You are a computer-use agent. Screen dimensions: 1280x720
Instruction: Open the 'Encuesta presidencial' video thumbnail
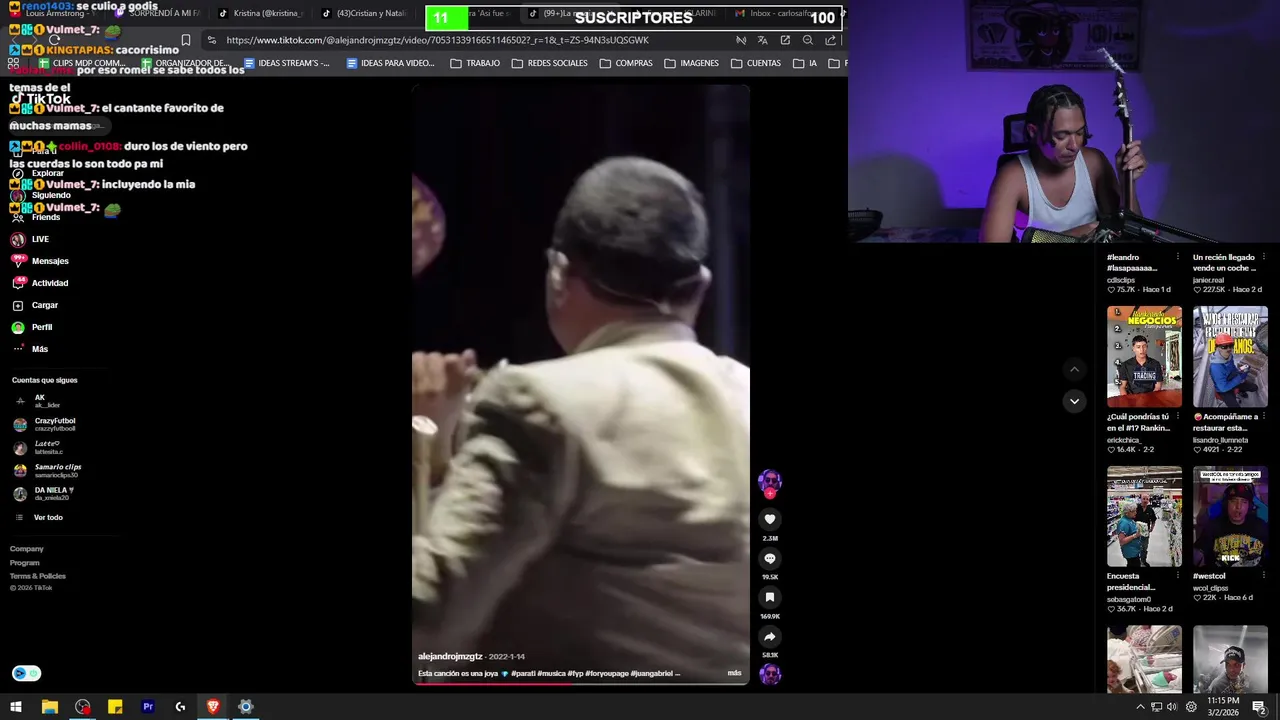pos(1144,516)
